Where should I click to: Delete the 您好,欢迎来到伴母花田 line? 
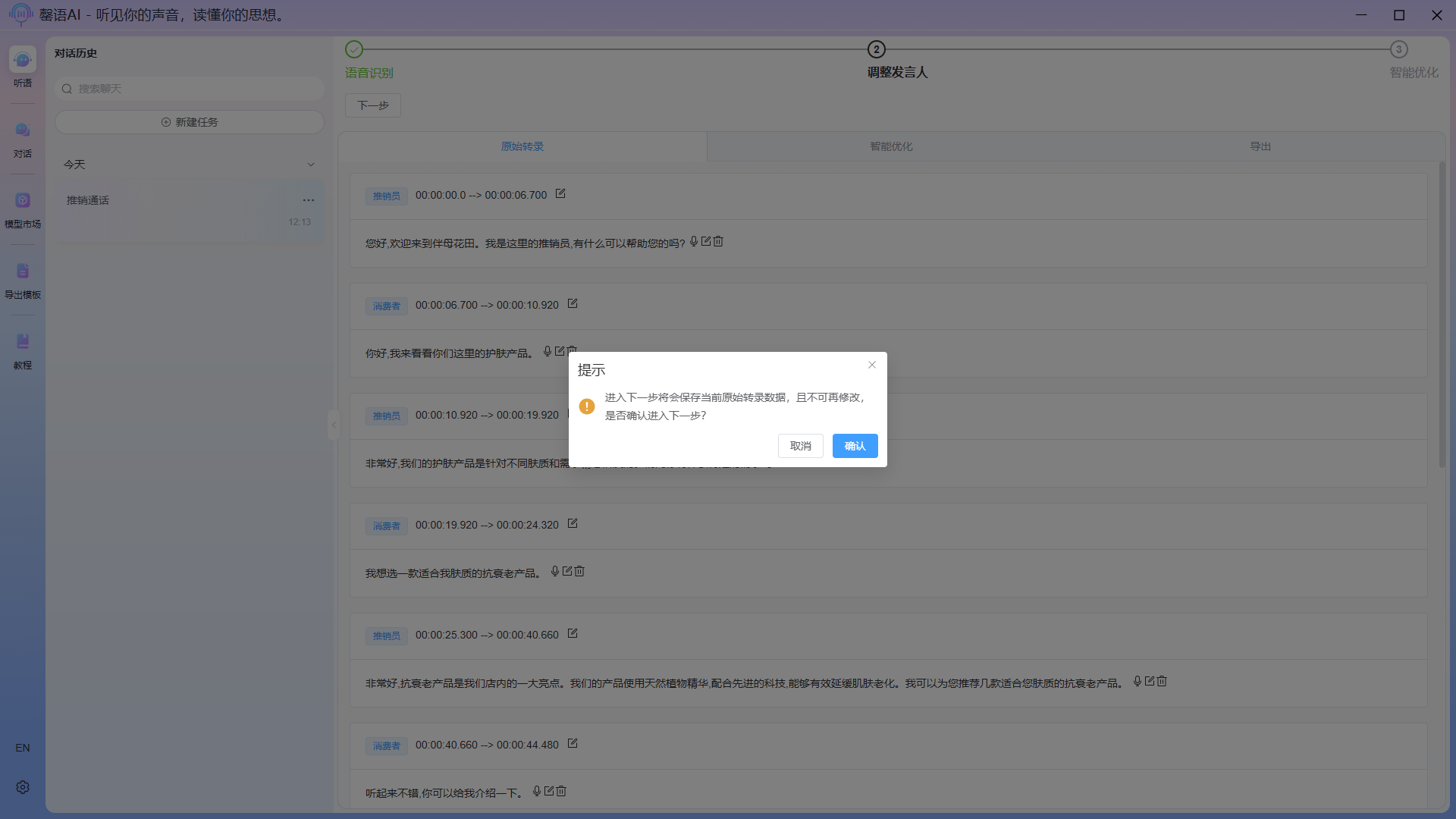tap(718, 241)
